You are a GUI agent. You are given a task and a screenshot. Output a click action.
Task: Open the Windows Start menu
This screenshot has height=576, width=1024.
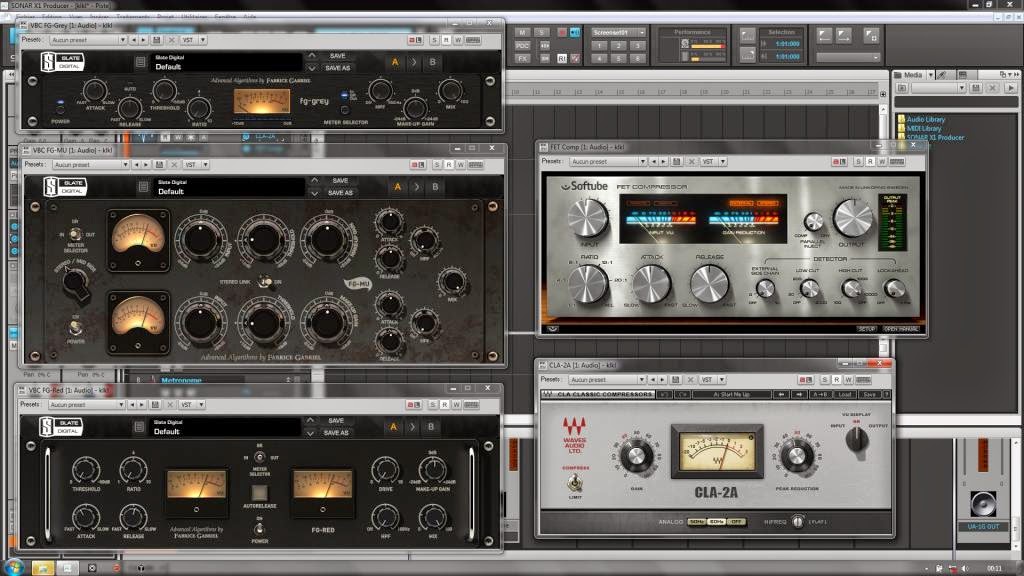click(14, 566)
